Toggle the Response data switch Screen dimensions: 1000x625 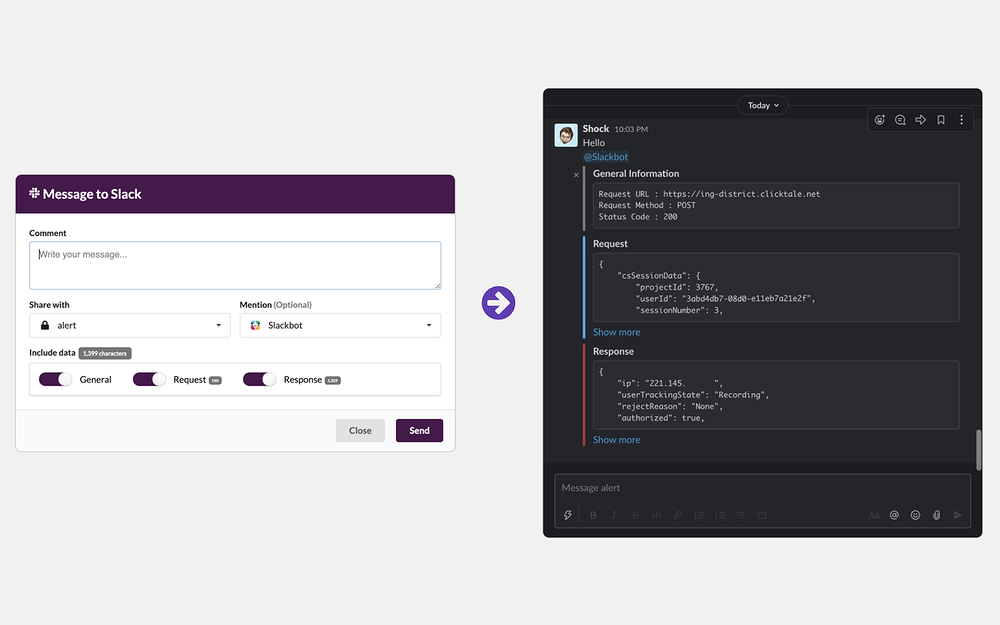point(260,379)
